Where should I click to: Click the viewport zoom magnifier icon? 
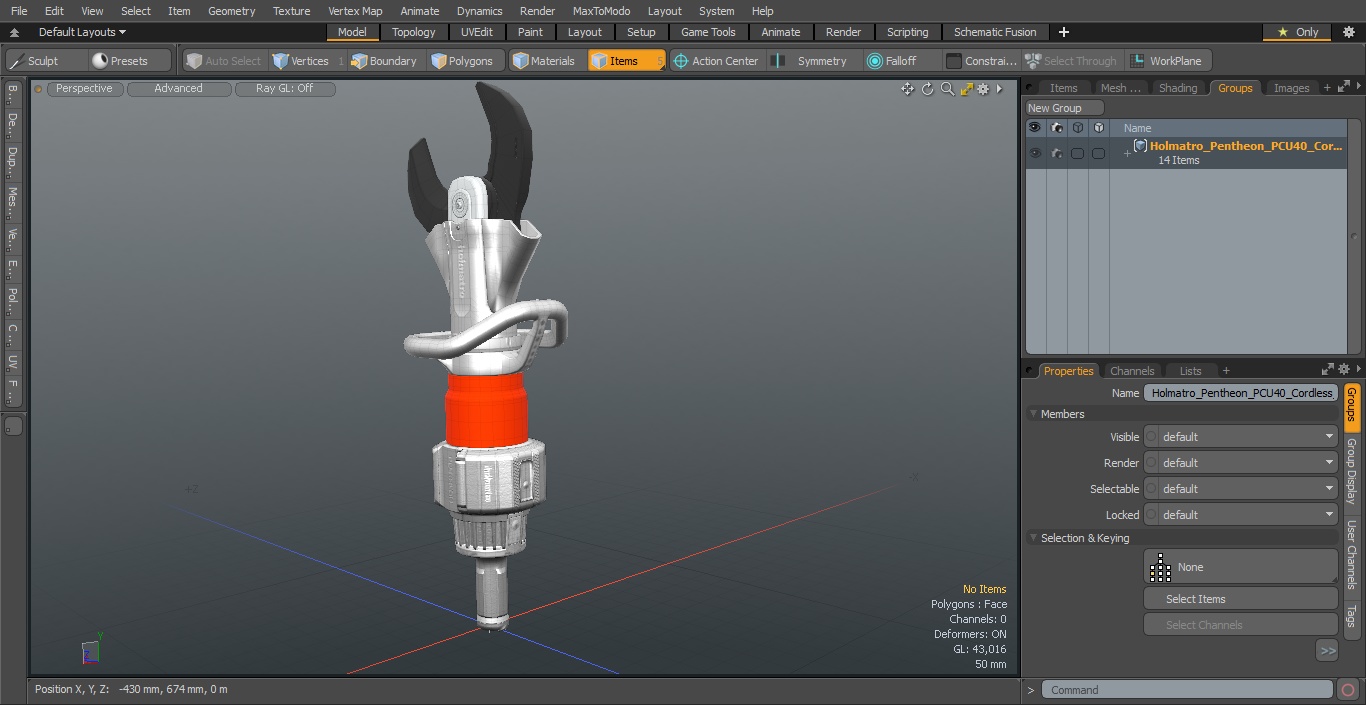point(947,89)
